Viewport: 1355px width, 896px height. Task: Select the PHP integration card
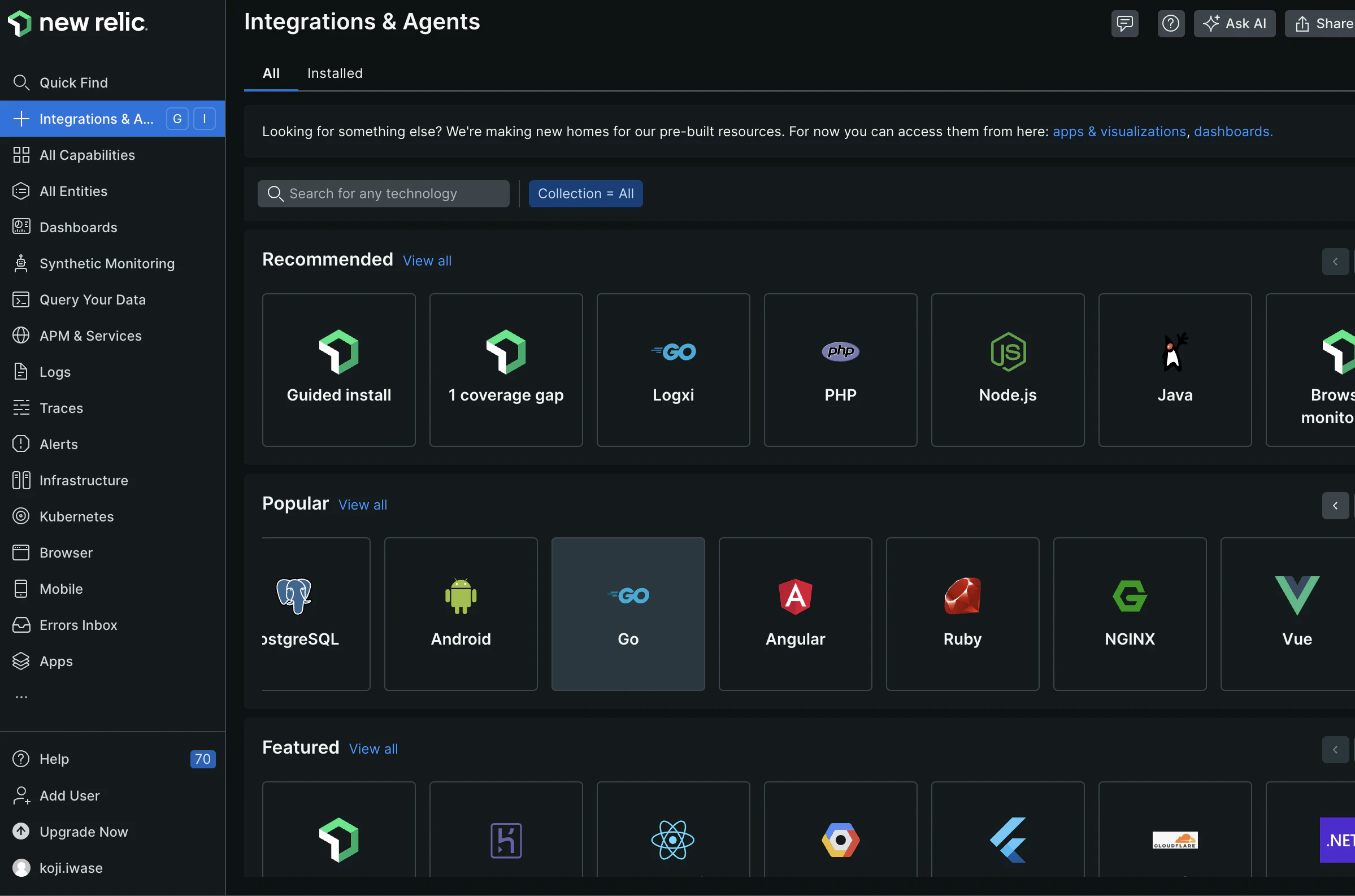click(840, 370)
